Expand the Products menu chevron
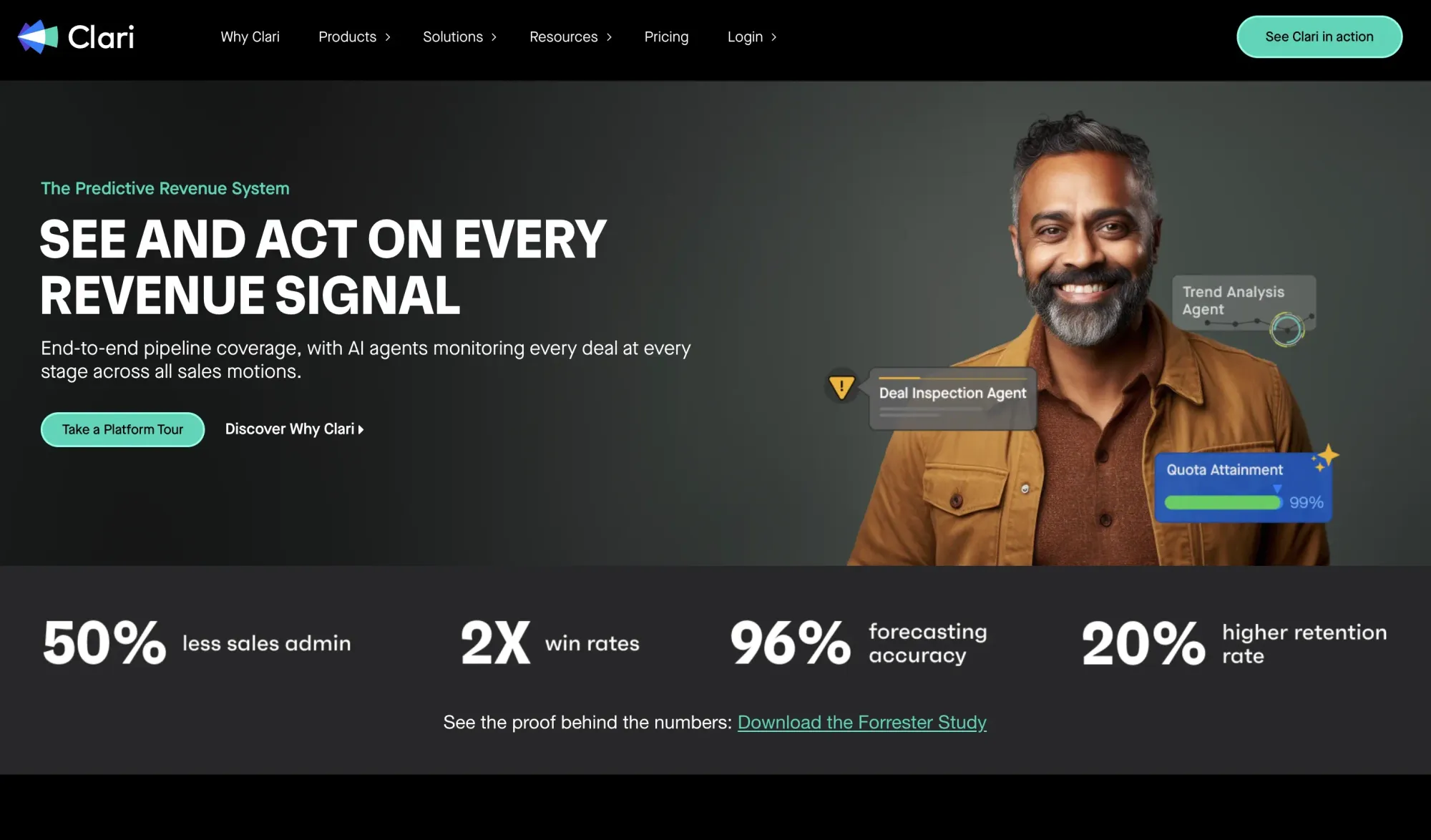 pyautogui.click(x=388, y=37)
